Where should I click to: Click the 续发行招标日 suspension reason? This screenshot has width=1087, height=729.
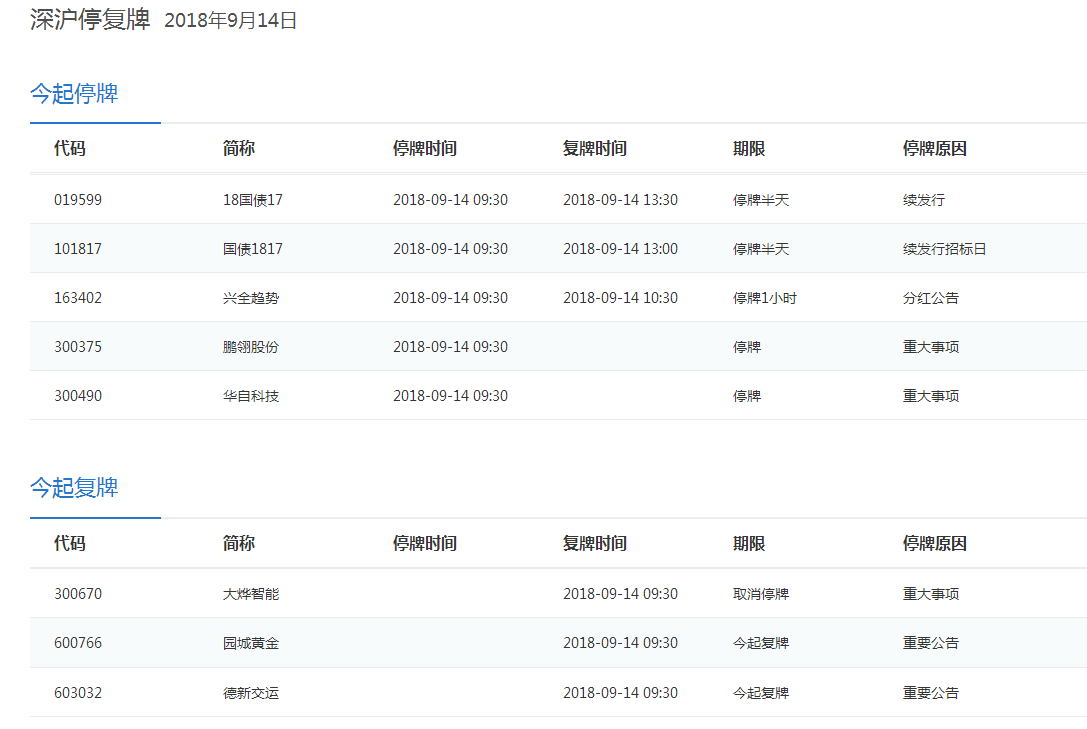pyautogui.click(x=944, y=249)
